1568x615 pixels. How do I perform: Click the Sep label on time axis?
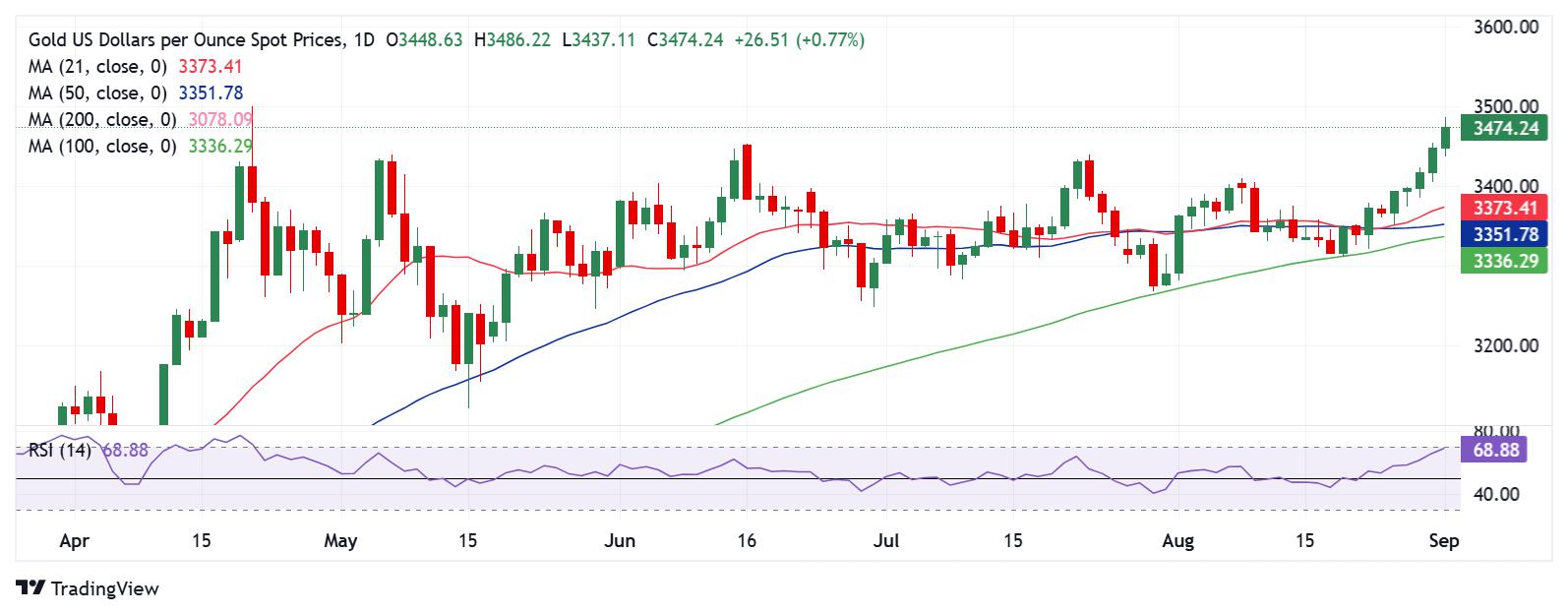(x=1444, y=541)
